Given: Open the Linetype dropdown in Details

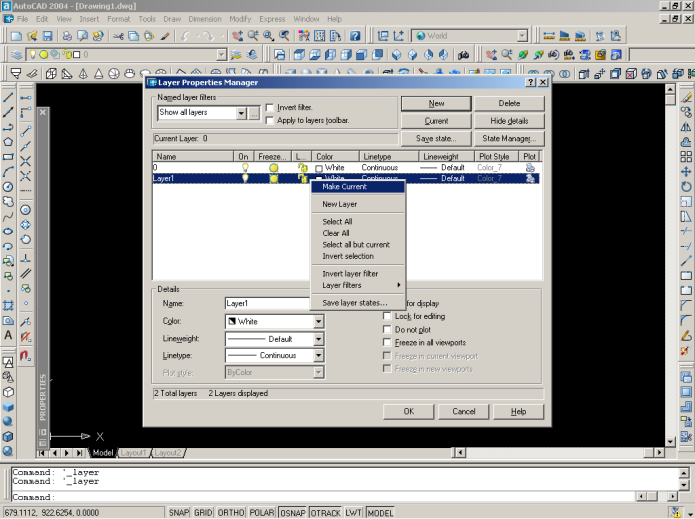Looking at the screenshot, I should [318, 355].
